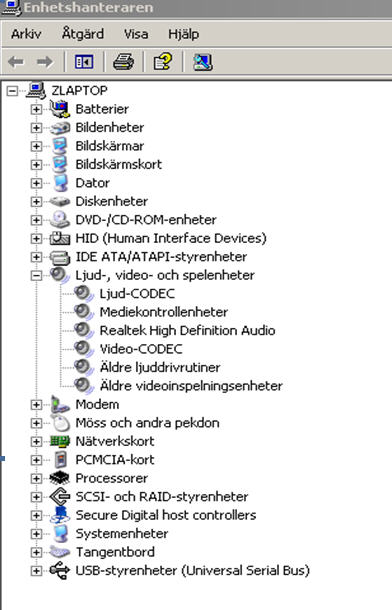Select the Processorer chip icon

click(x=60, y=478)
